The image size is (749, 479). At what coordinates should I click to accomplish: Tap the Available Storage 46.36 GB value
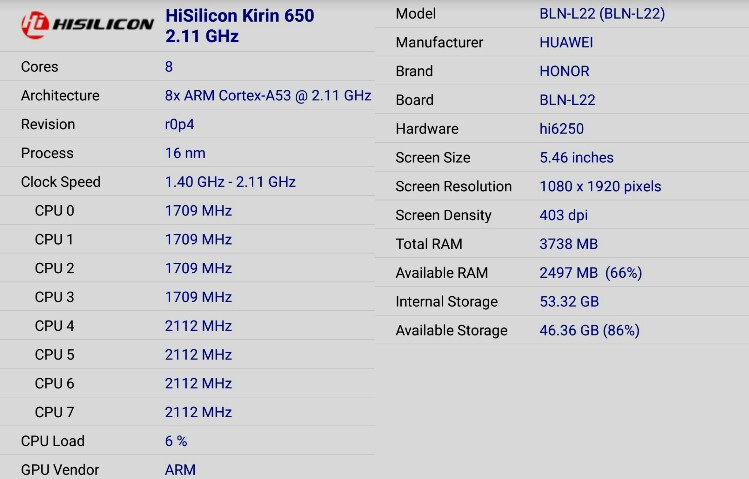[589, 330]
